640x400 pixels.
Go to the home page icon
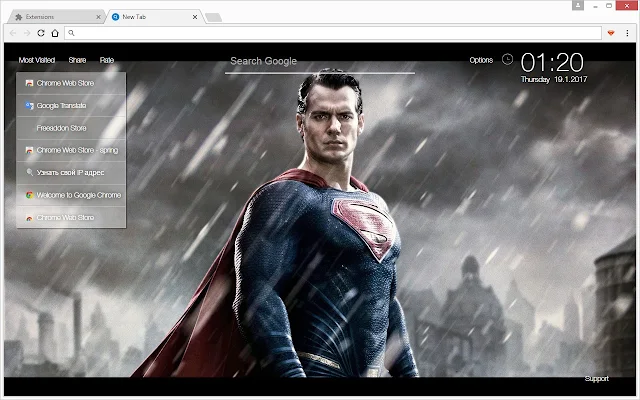click(x=55, y=33)
